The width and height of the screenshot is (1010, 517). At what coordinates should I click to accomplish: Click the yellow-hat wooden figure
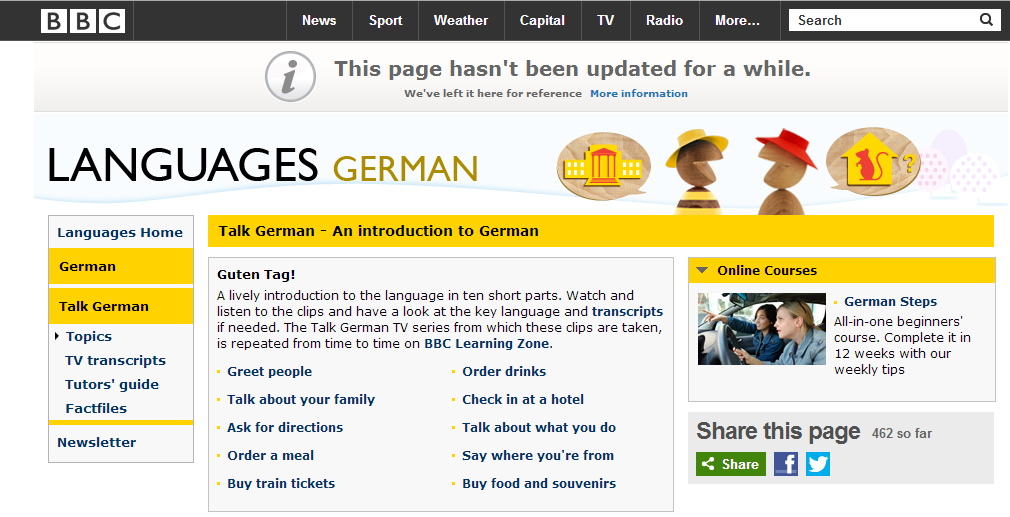[698, 171]
